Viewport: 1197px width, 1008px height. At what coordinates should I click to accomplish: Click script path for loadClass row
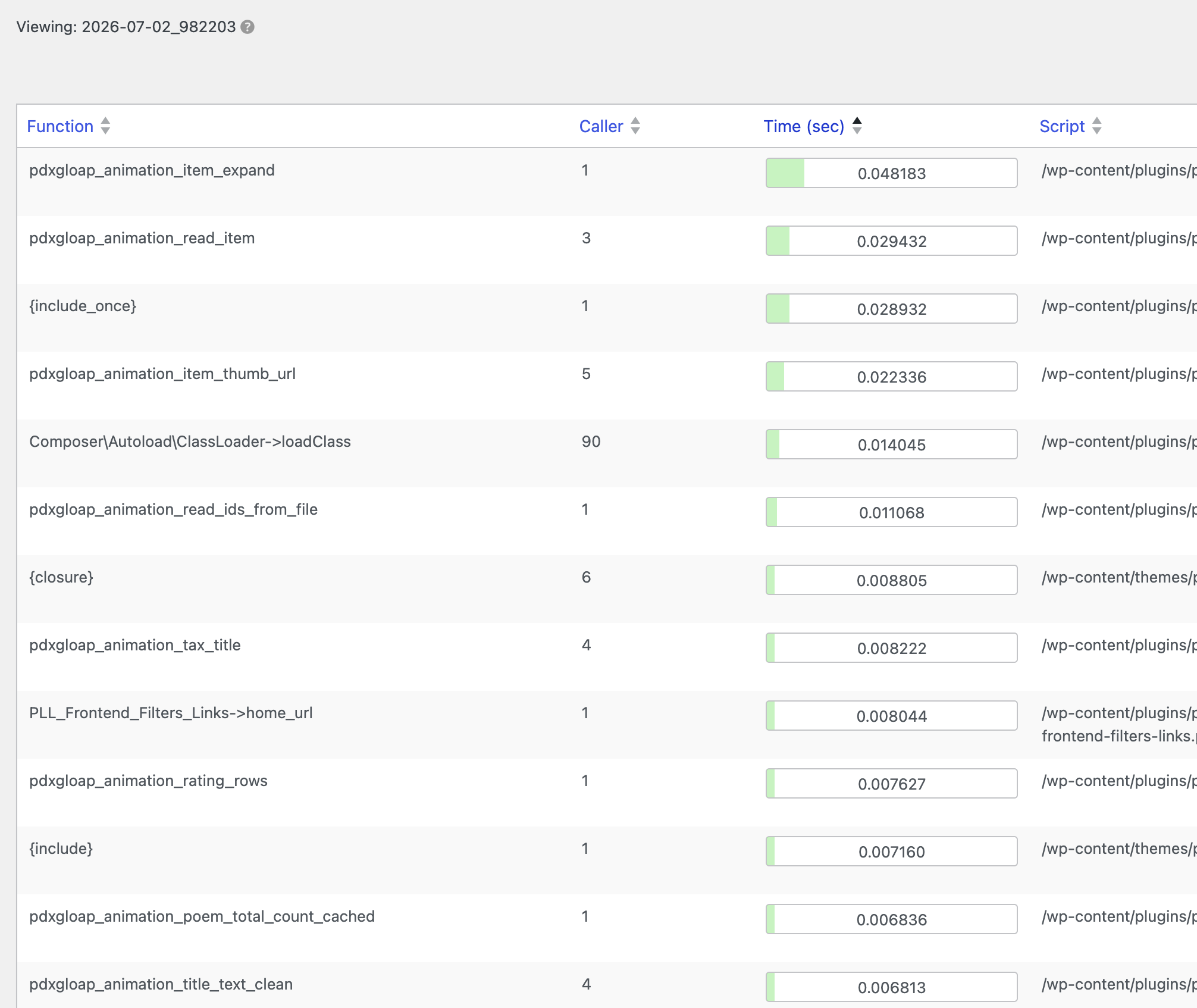point(1119,442)
